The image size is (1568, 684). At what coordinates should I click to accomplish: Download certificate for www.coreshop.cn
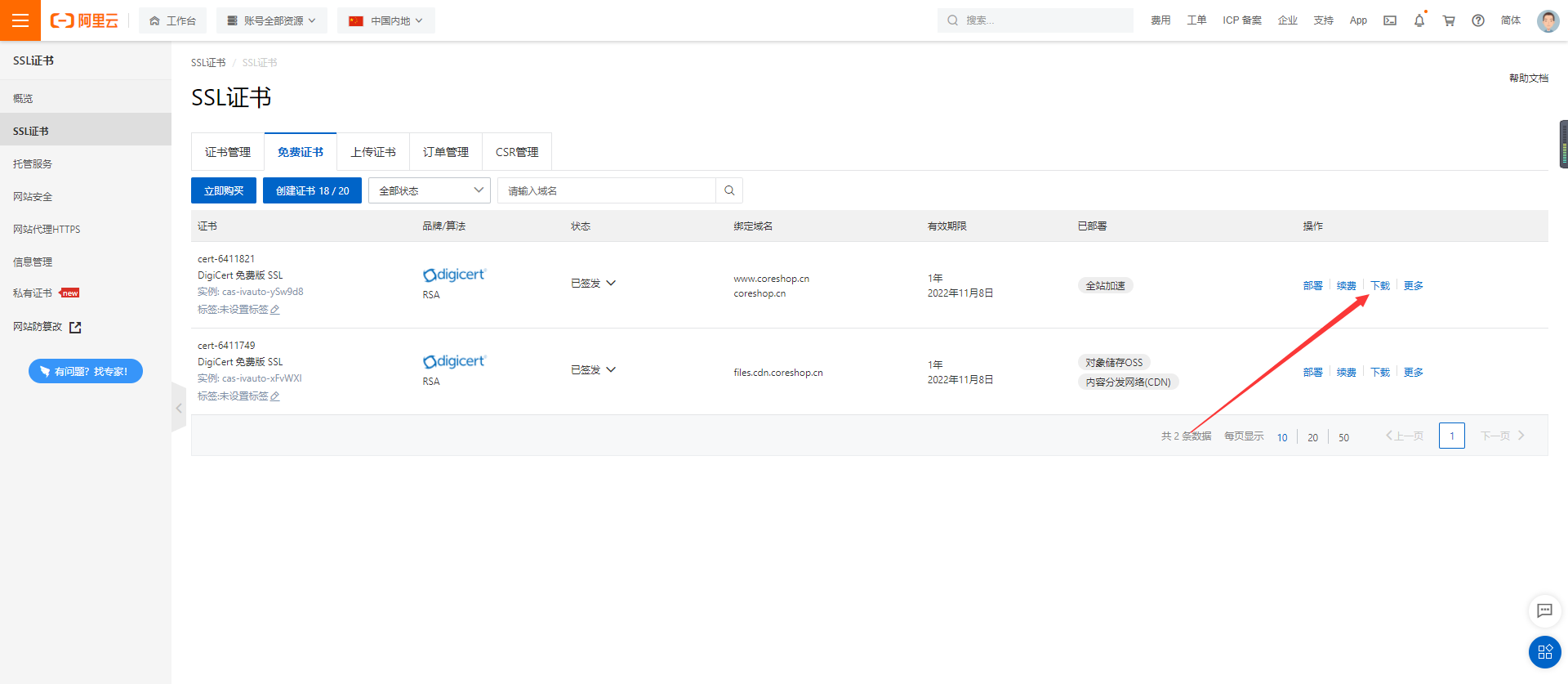[x=1380, y=285]
